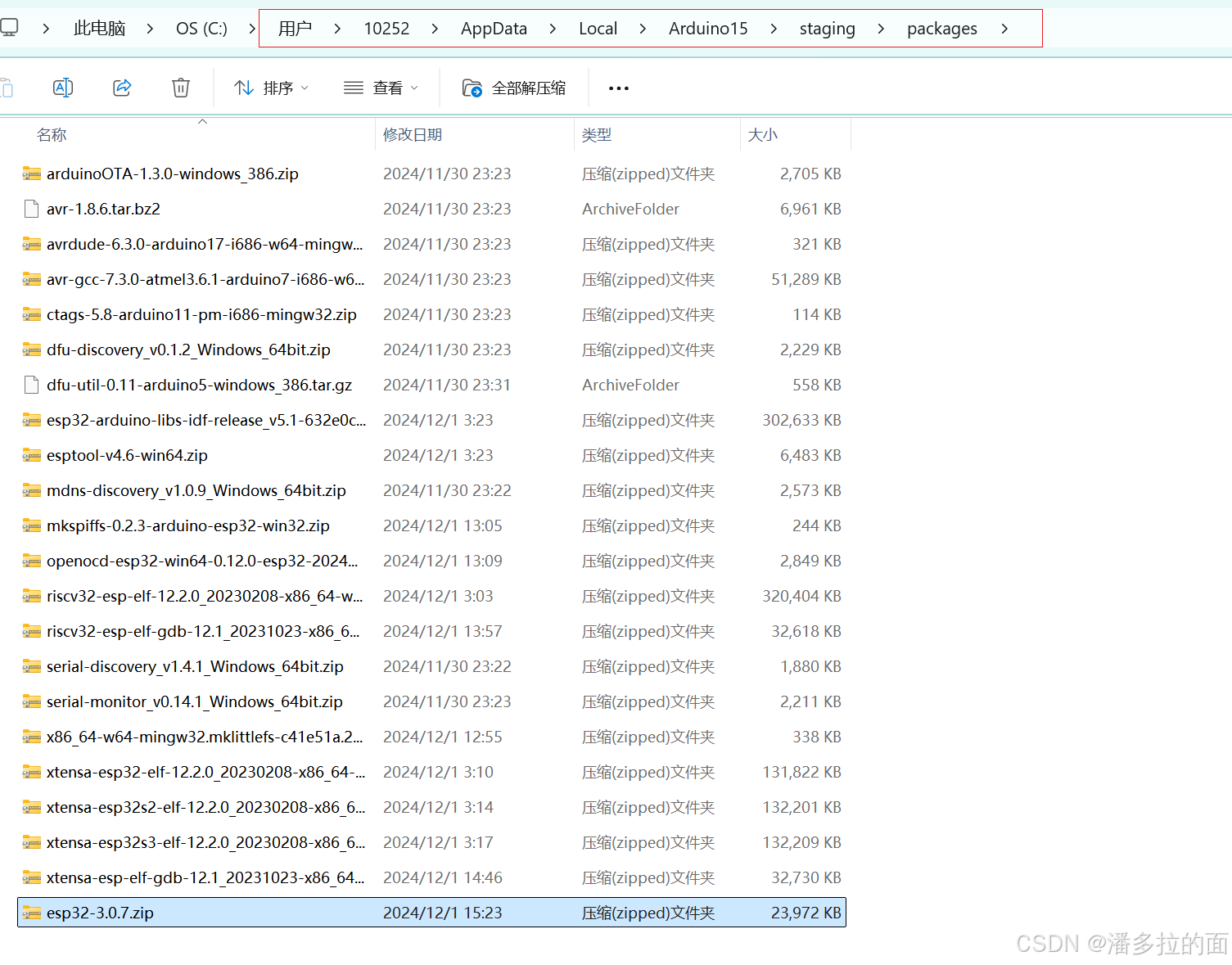Select the zip icon of serial-monitor_v0.14.1
Screen dimensions: 1232x965
(x=32, y=701)
